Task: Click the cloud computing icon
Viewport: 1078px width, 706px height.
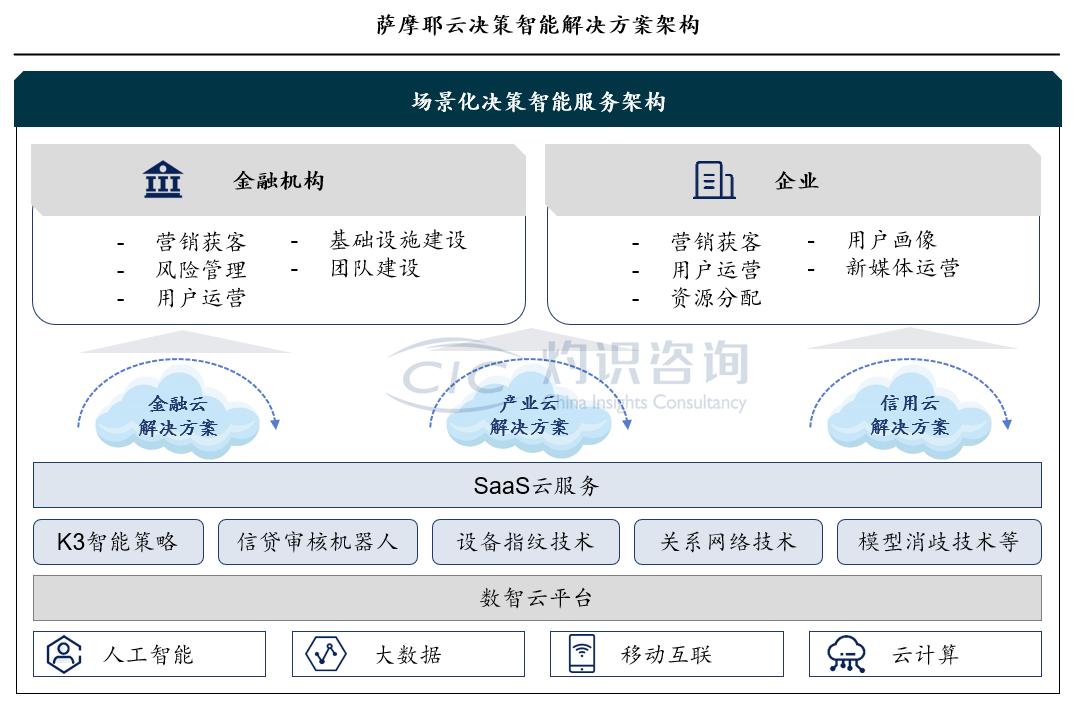Action: click(x=846, y=654)
